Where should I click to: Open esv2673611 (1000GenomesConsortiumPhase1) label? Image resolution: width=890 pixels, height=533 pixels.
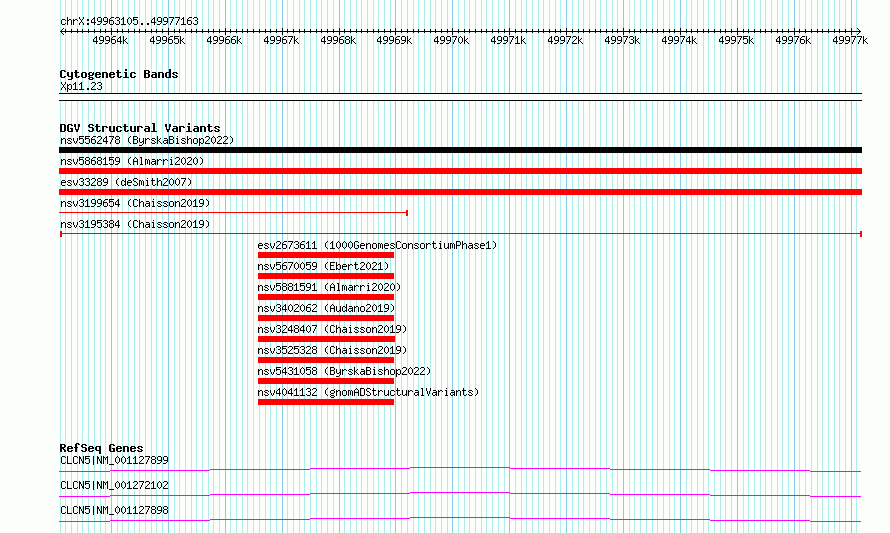pos(377,245)
